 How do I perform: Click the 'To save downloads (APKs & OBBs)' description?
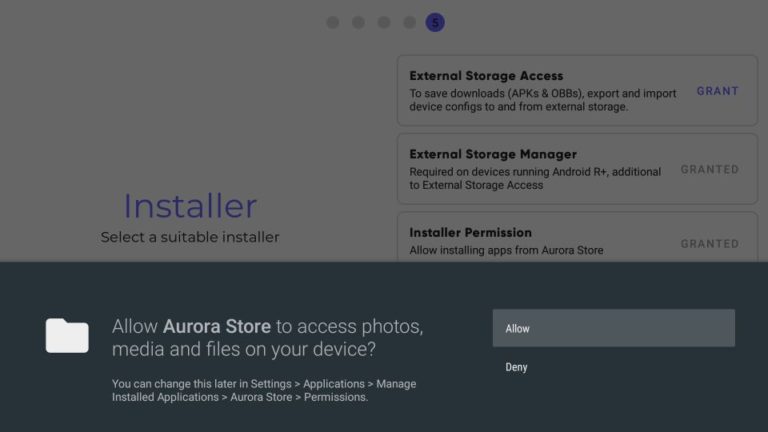click(543, 100)
